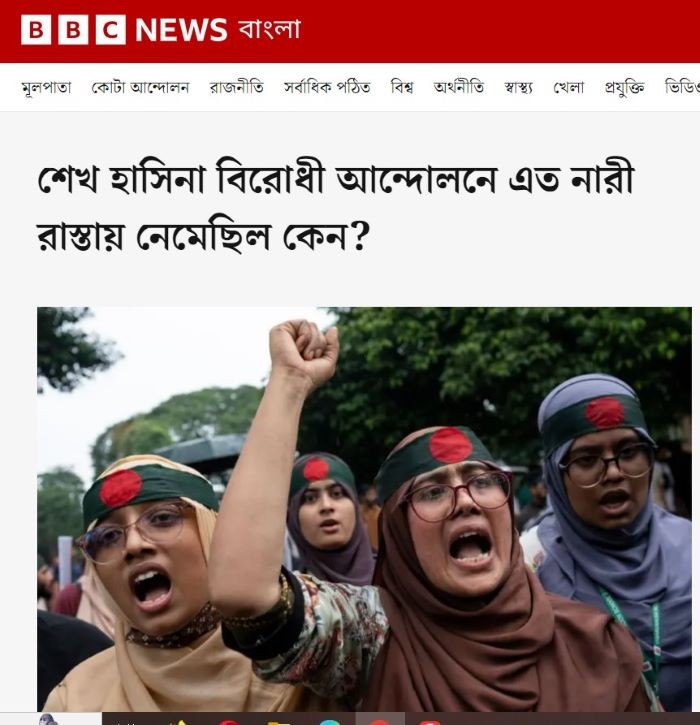Click the শেখ হাসিনা article headline

[335, 208]
